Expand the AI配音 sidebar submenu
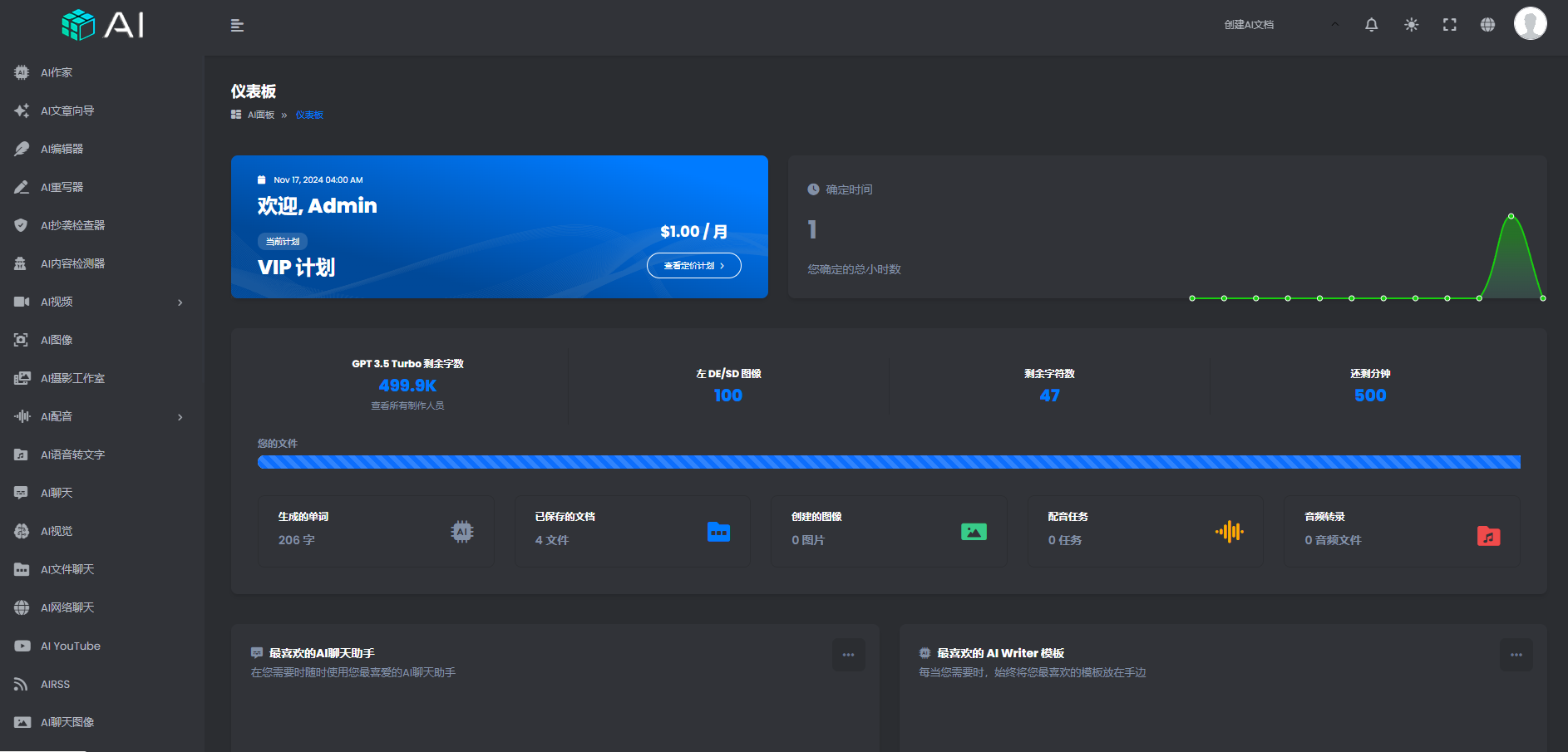1568x752 pixels. [x=180, y=417]
